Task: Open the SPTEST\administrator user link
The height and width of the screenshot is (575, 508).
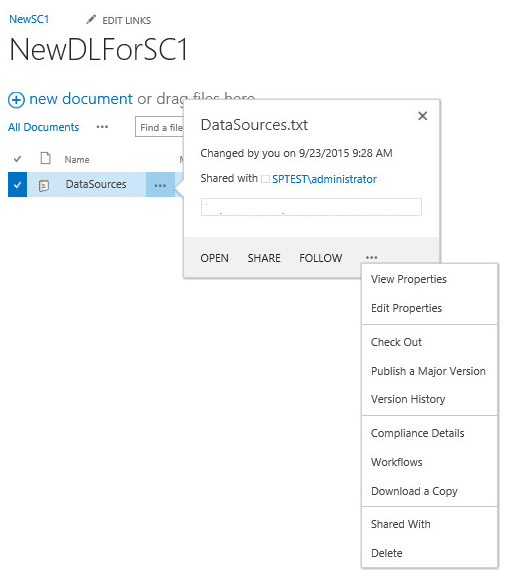Action: pyautogui.click(x=324, y=179)
